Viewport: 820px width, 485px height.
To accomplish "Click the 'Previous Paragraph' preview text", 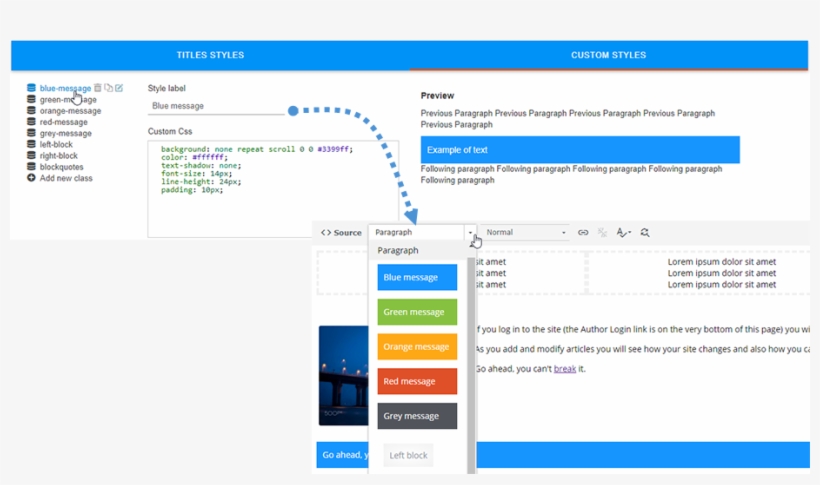I will click(x=567, y=119).
